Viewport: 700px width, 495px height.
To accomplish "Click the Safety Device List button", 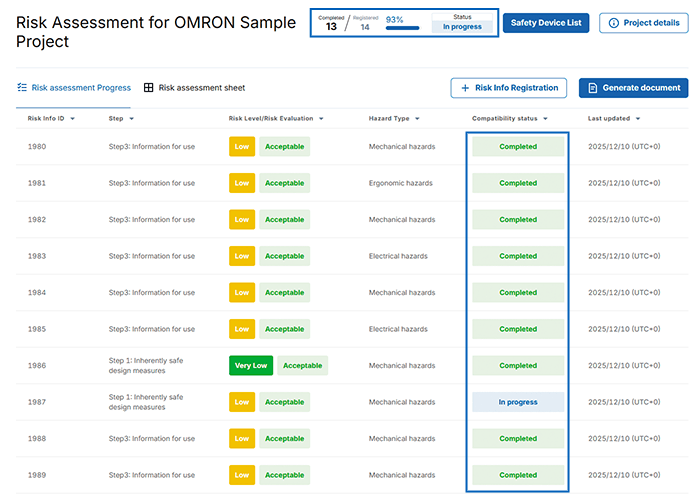I will 546,23.
